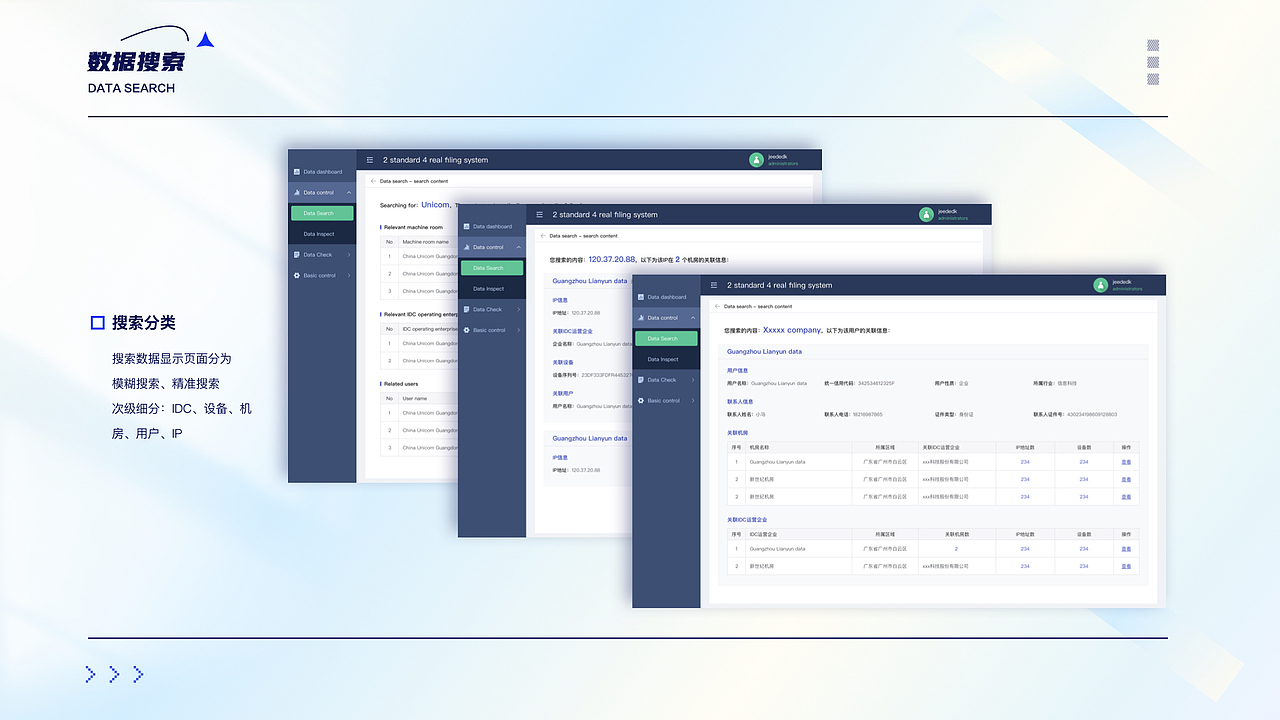Click back arrow in middle window breadcrumb
1280x720 pixels.
[543, 236]
